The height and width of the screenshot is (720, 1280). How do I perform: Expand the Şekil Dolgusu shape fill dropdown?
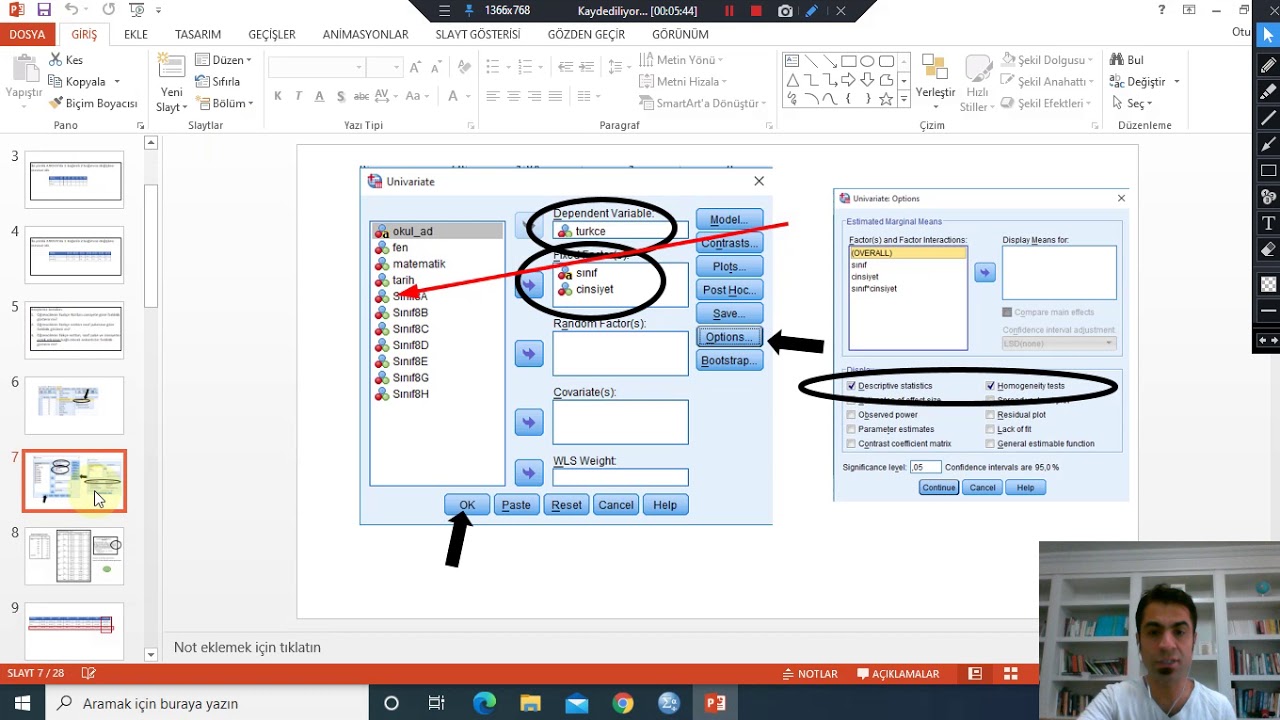coord(1047,60)
